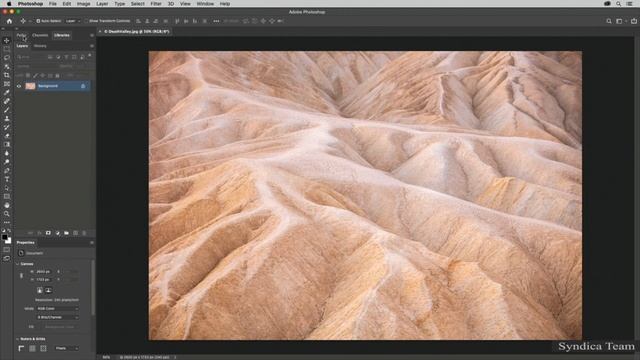This screenshot has width=640, height=360.
Task: Select the Horizontal Type tool
Action: click(x=7, y=179)
